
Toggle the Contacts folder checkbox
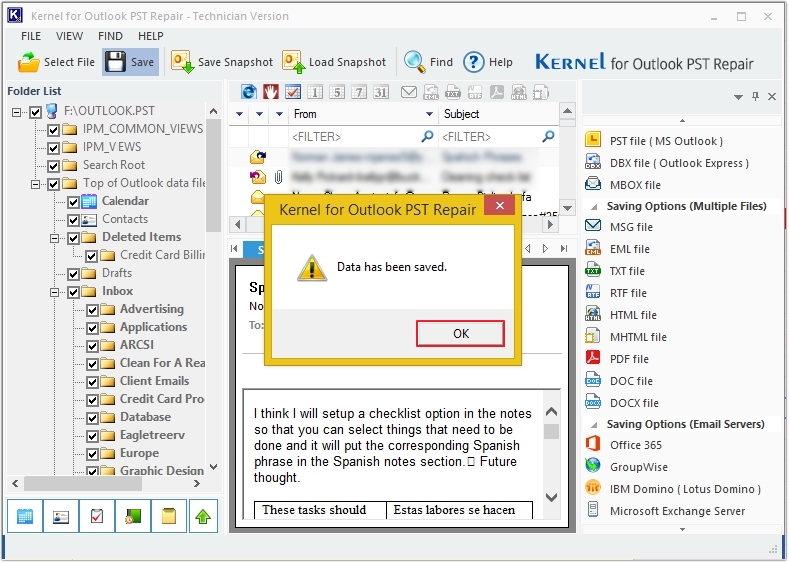[x=73, y=220]
